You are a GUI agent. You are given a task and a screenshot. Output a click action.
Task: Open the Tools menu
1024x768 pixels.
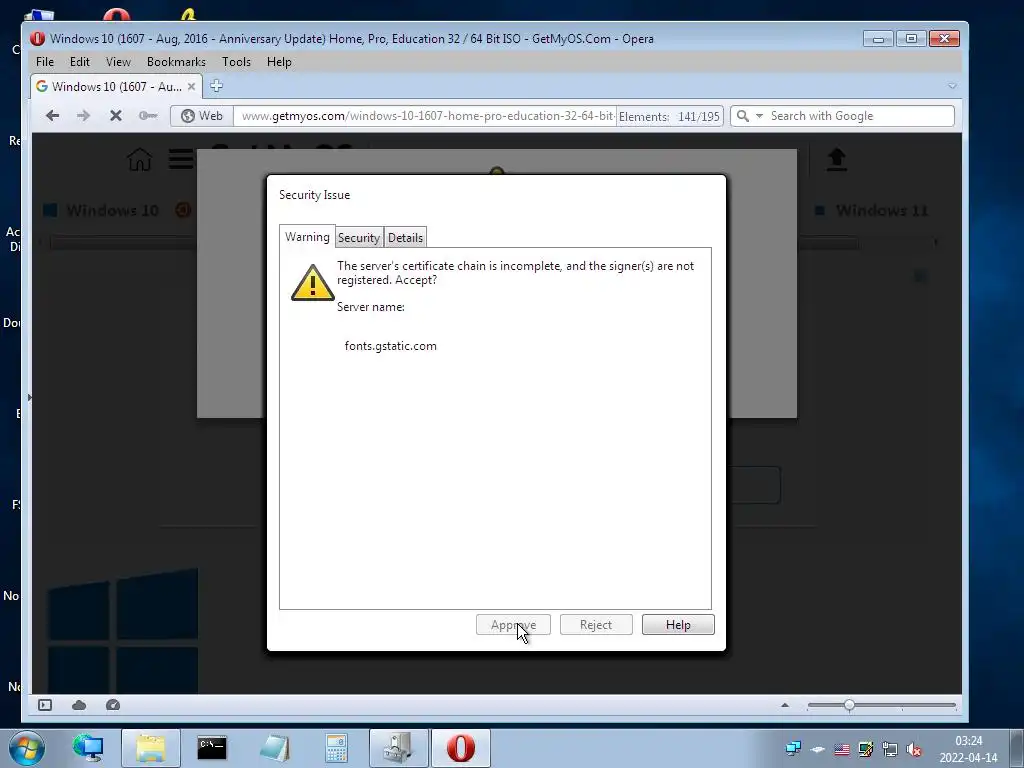236,61
